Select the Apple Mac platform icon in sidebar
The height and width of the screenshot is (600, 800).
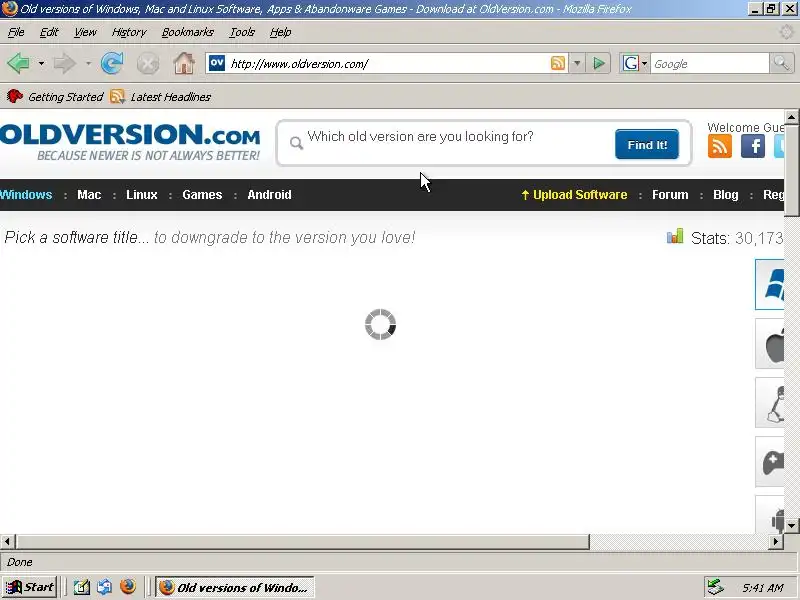tap(770, 343)
